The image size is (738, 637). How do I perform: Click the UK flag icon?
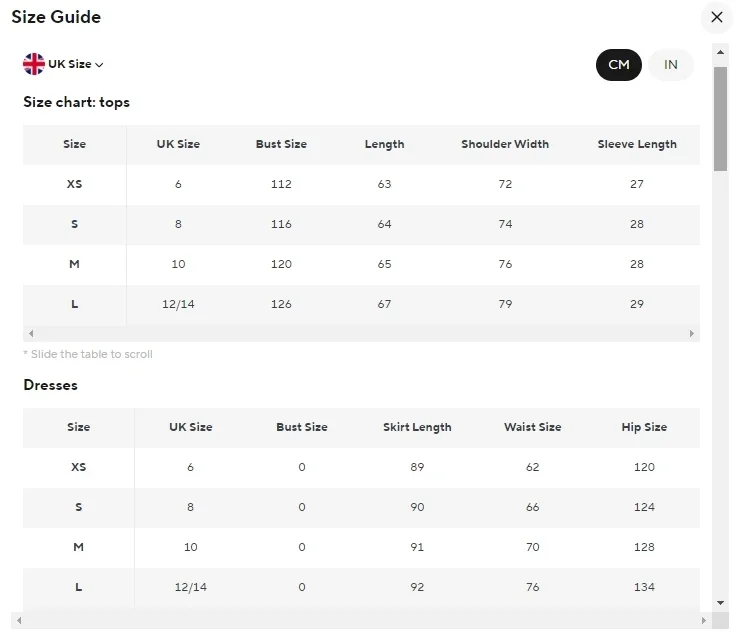pos(33,64)
